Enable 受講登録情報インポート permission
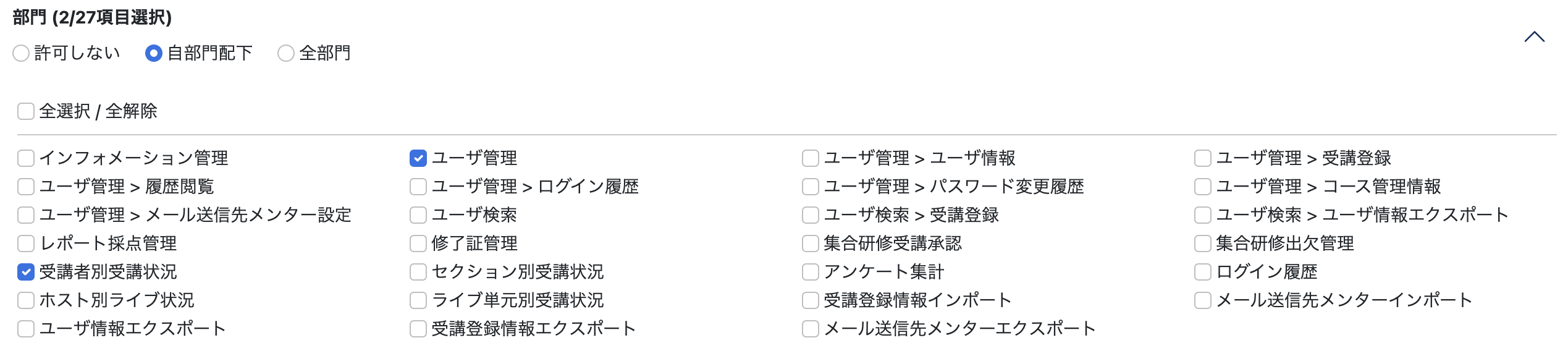The width and height of the screenshot is (1568, 356). 809,300
